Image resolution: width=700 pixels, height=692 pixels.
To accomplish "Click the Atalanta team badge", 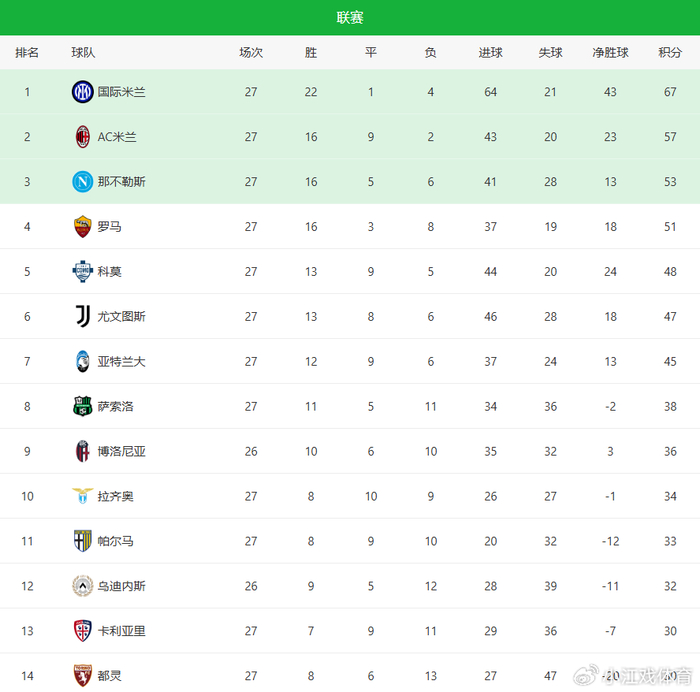I will [82, 362].
